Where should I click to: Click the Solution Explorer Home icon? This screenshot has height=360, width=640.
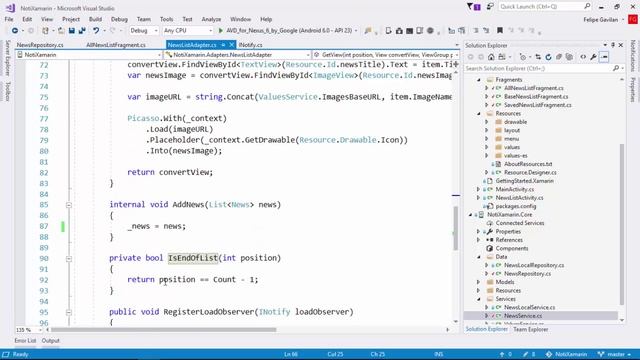pos(491,57)
